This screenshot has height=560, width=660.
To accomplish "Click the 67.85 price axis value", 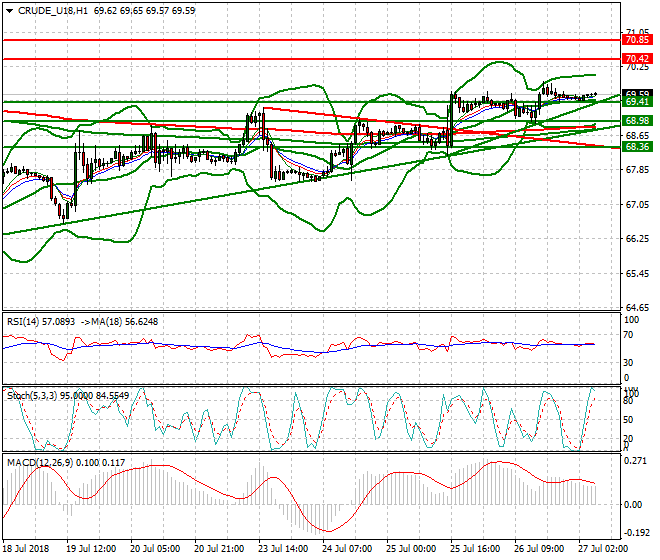I will pyautogui.click(x=637, y=170).
